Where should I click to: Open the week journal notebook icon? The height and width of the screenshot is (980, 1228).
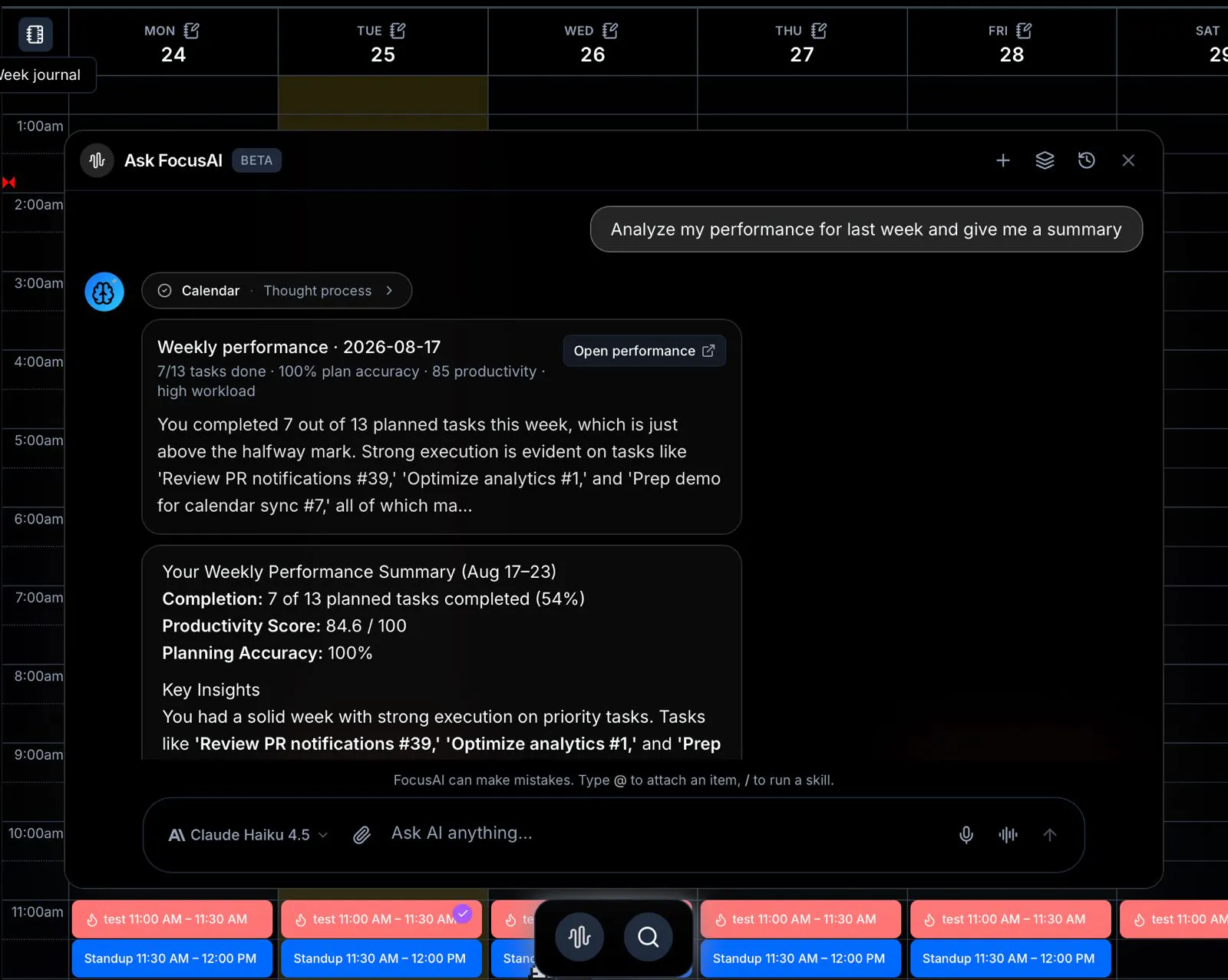coord(35,34)
